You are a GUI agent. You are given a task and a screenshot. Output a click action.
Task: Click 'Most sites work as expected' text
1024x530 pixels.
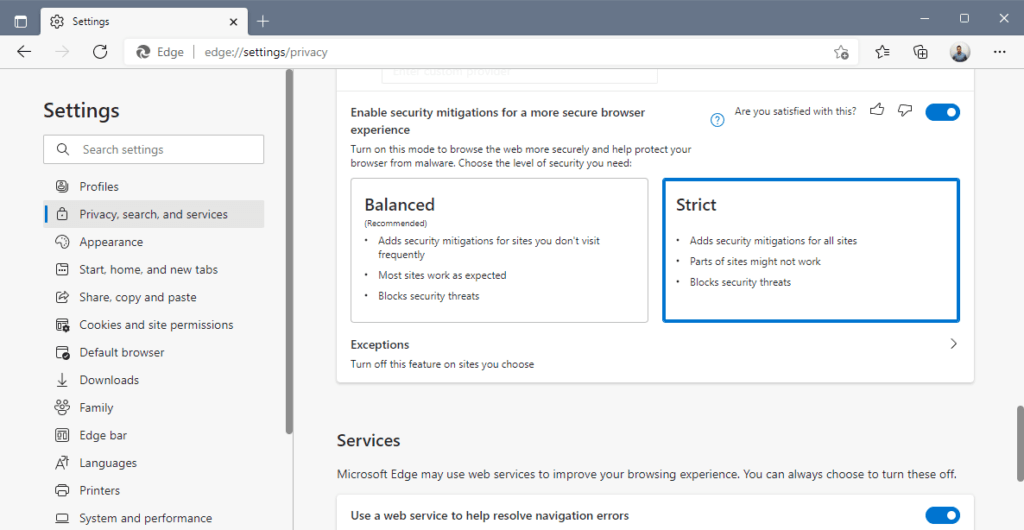tap(442, 275)
